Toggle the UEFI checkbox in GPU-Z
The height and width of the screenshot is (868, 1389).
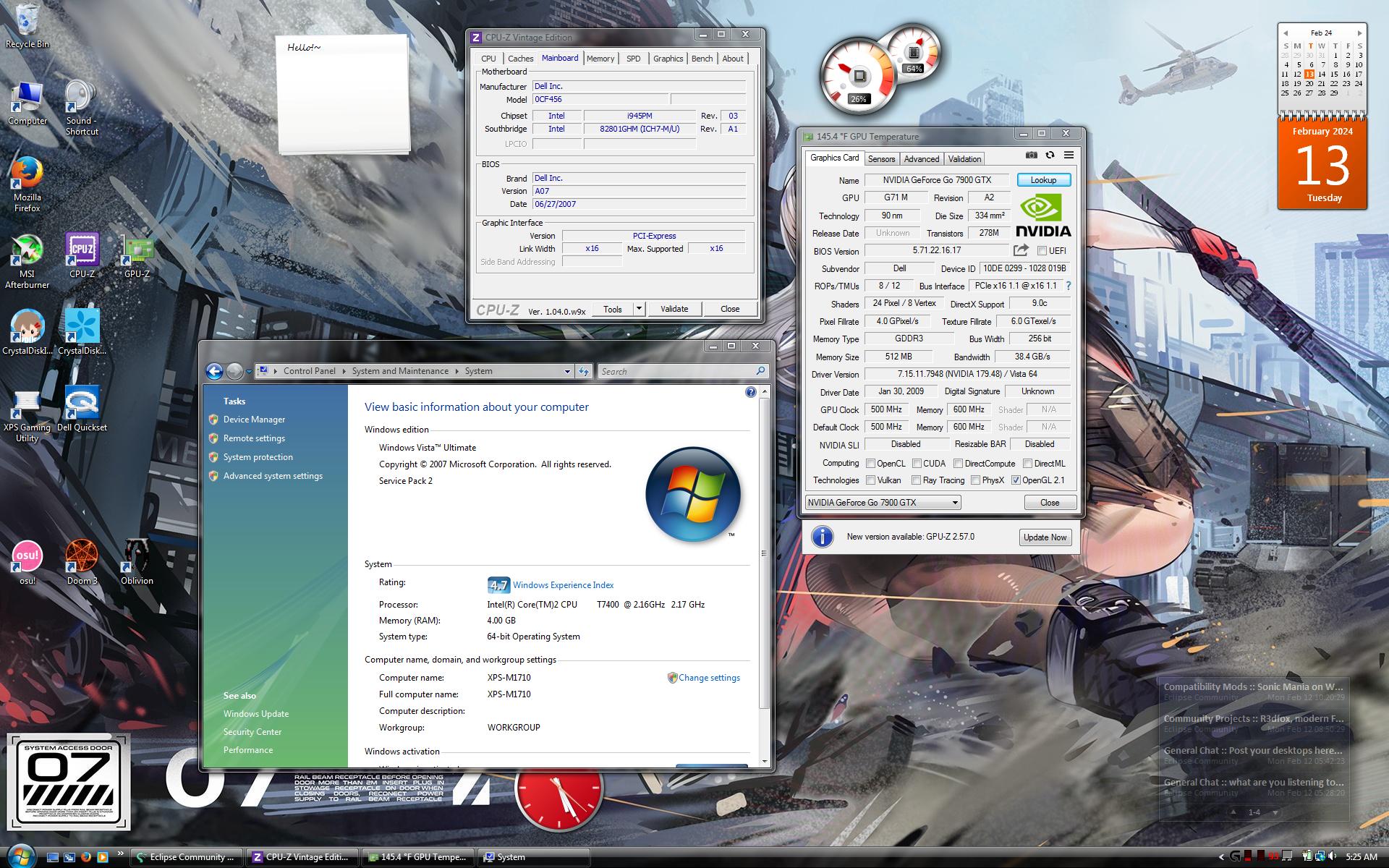(x=1042, y=251)
